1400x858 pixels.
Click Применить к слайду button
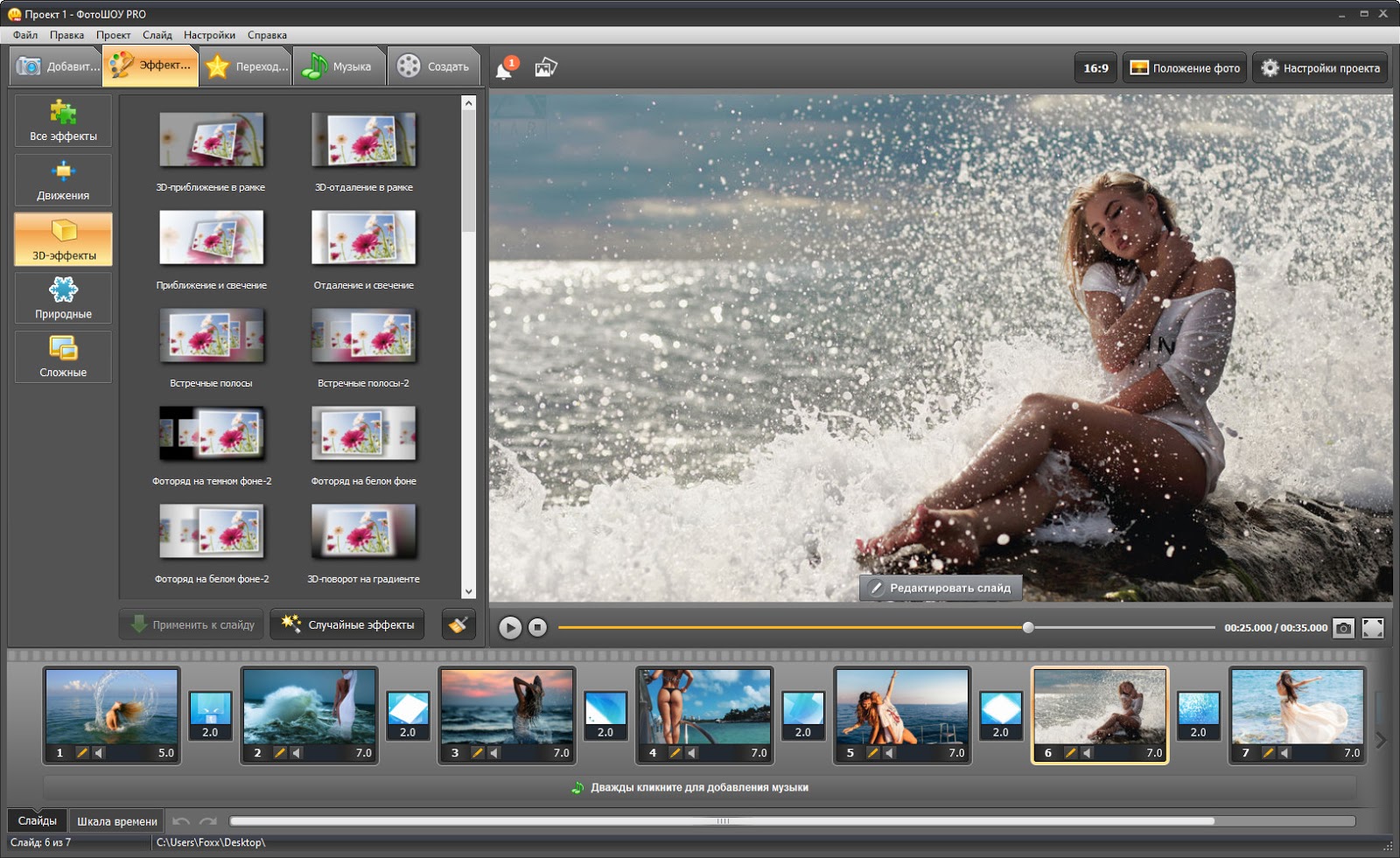[192, 624]
